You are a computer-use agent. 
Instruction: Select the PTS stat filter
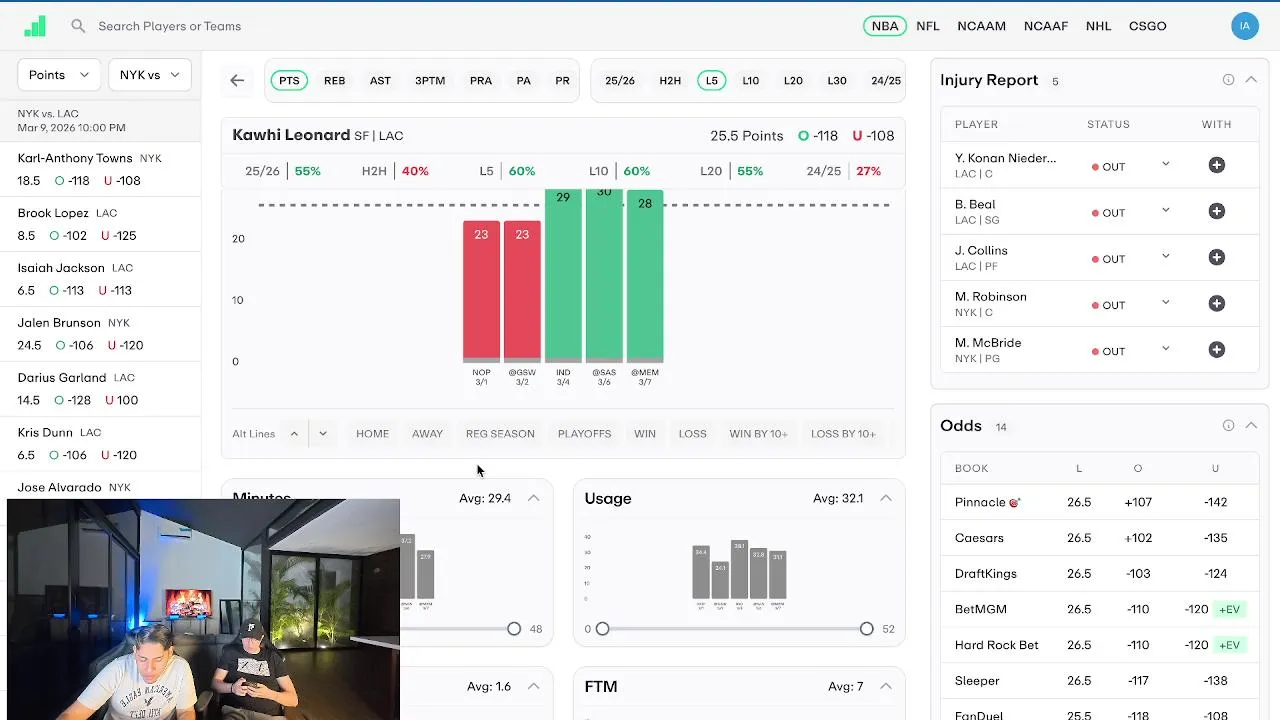[289, 81]
